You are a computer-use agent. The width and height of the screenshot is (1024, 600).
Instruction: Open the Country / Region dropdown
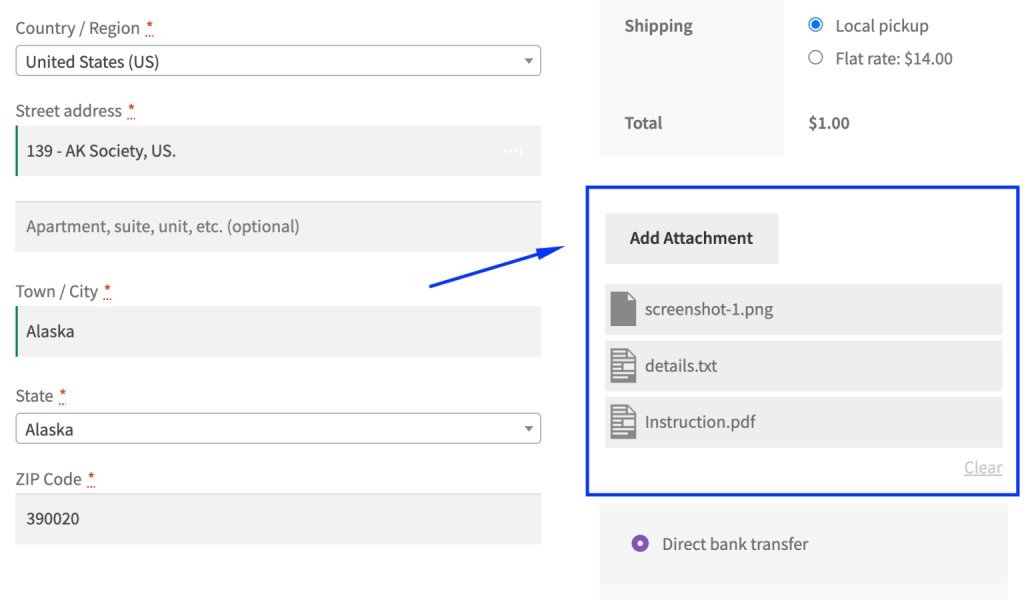[x=278, y=61]
